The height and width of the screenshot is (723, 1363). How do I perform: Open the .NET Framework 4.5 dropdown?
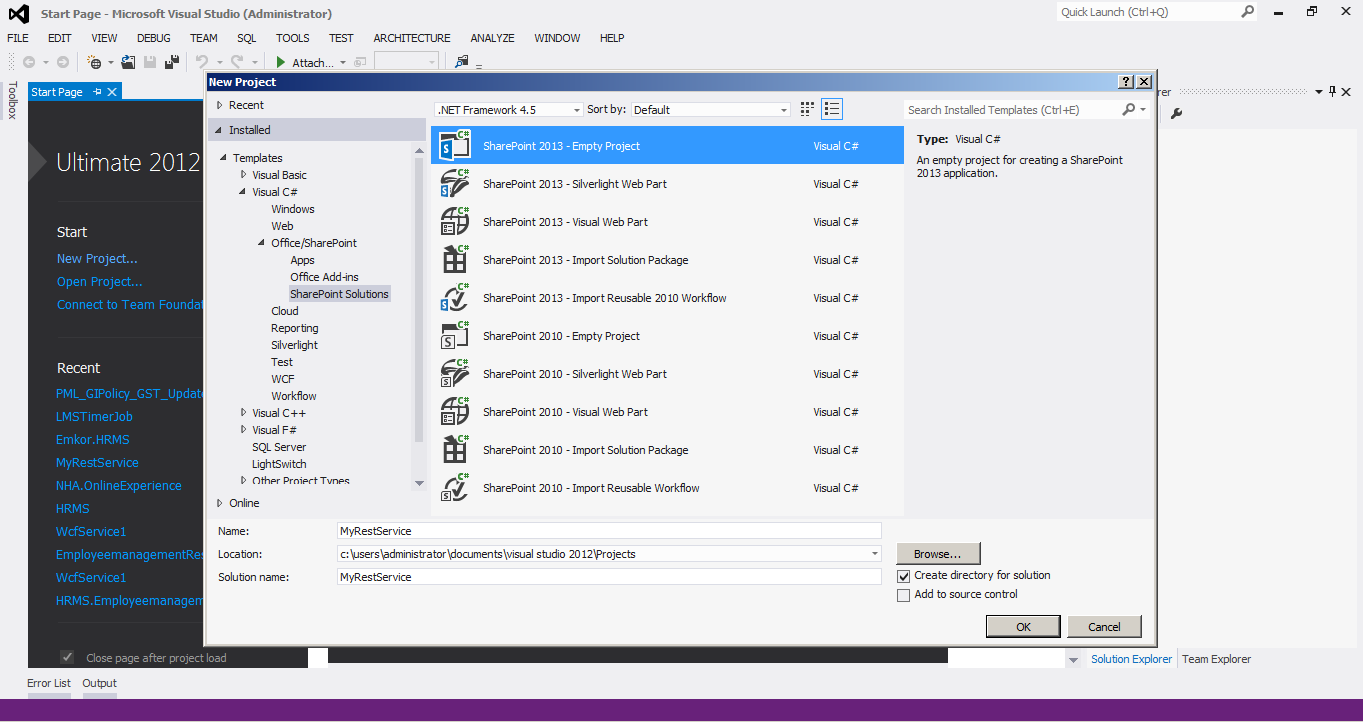pos(575,109)
